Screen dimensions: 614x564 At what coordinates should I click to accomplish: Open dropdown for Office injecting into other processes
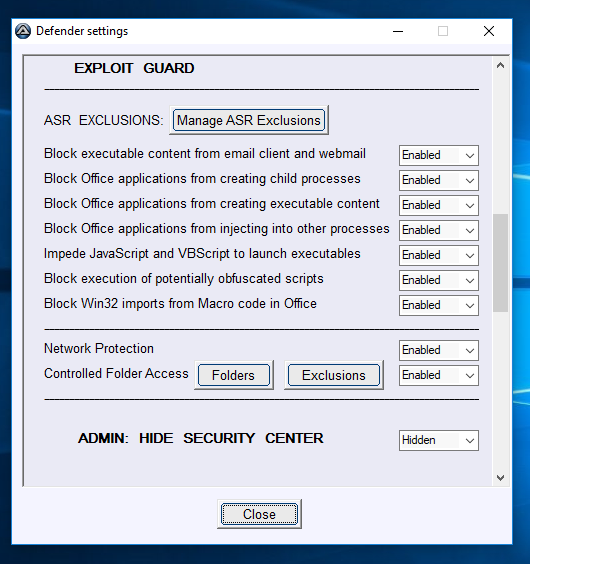[439, 230]
